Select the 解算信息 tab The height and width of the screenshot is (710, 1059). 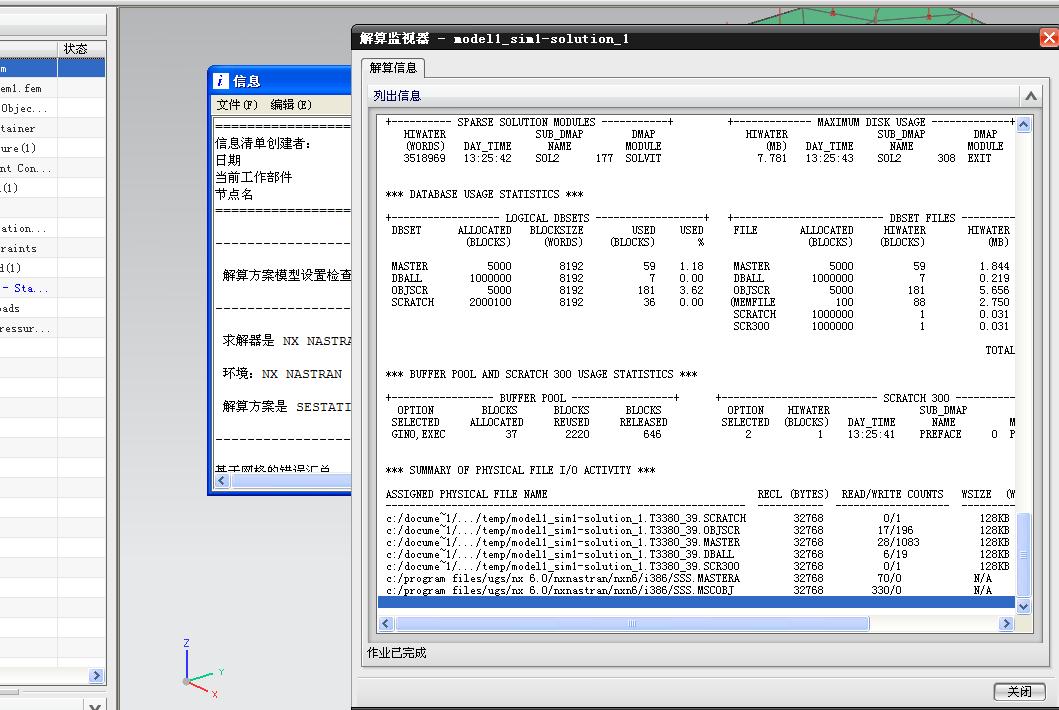coord(392,68)
